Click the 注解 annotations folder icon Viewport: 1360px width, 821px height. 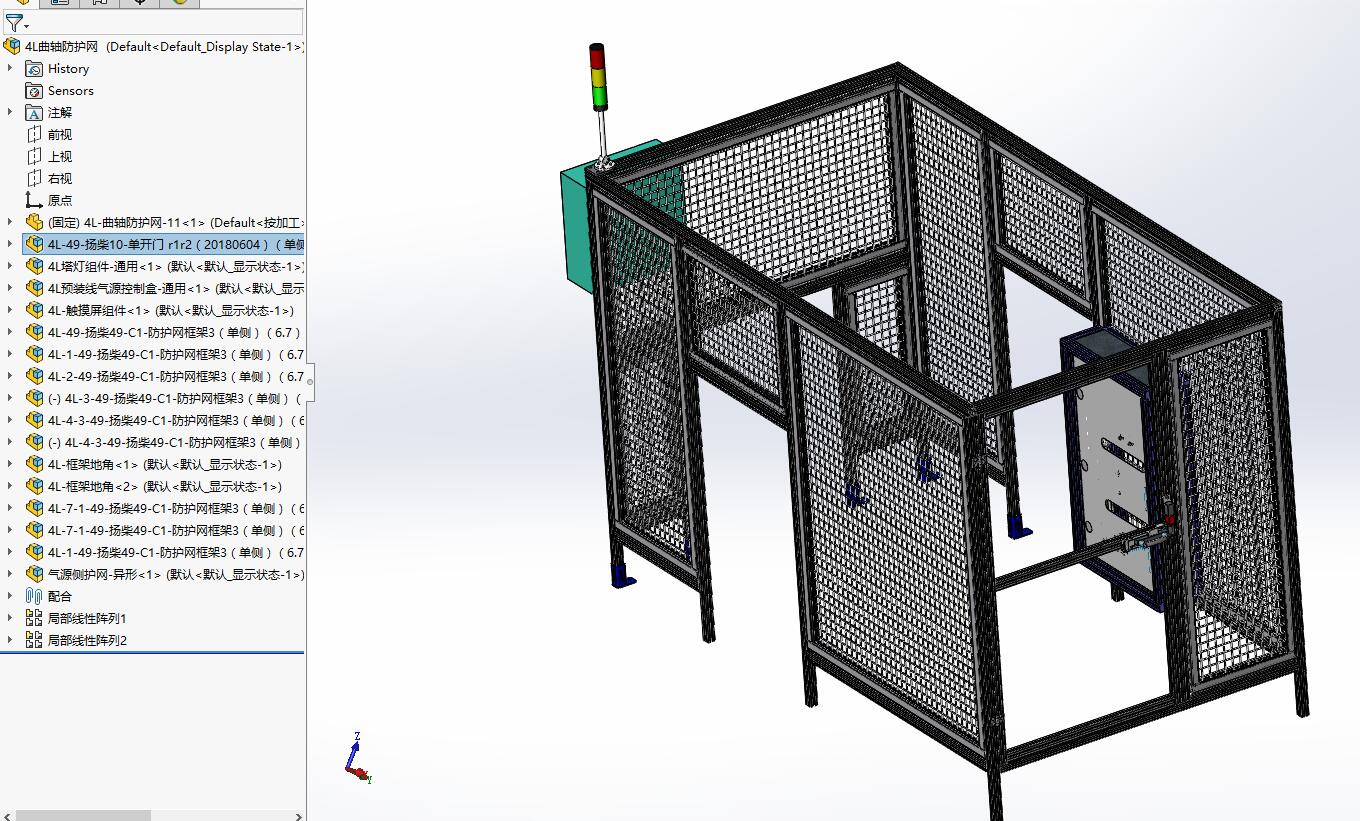(34, 113)
